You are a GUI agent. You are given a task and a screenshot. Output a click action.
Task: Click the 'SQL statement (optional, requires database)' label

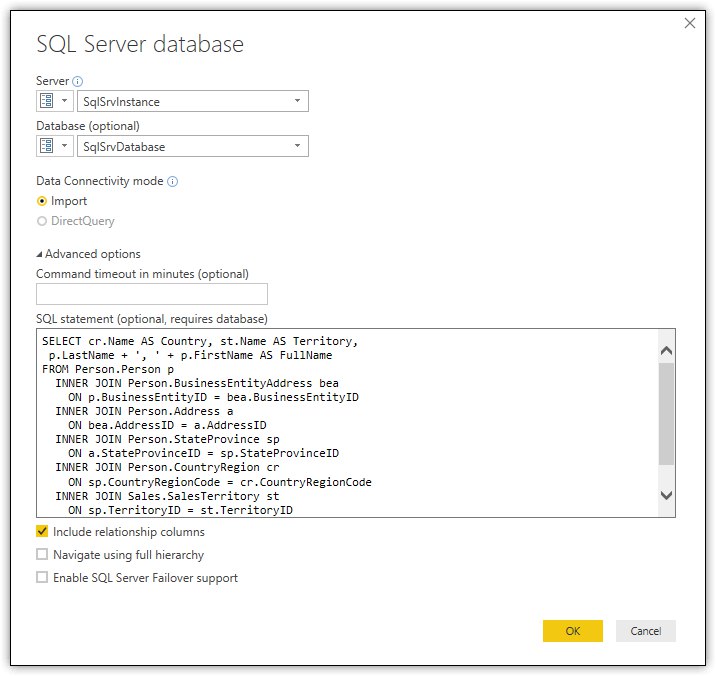[x=152, y=319]
